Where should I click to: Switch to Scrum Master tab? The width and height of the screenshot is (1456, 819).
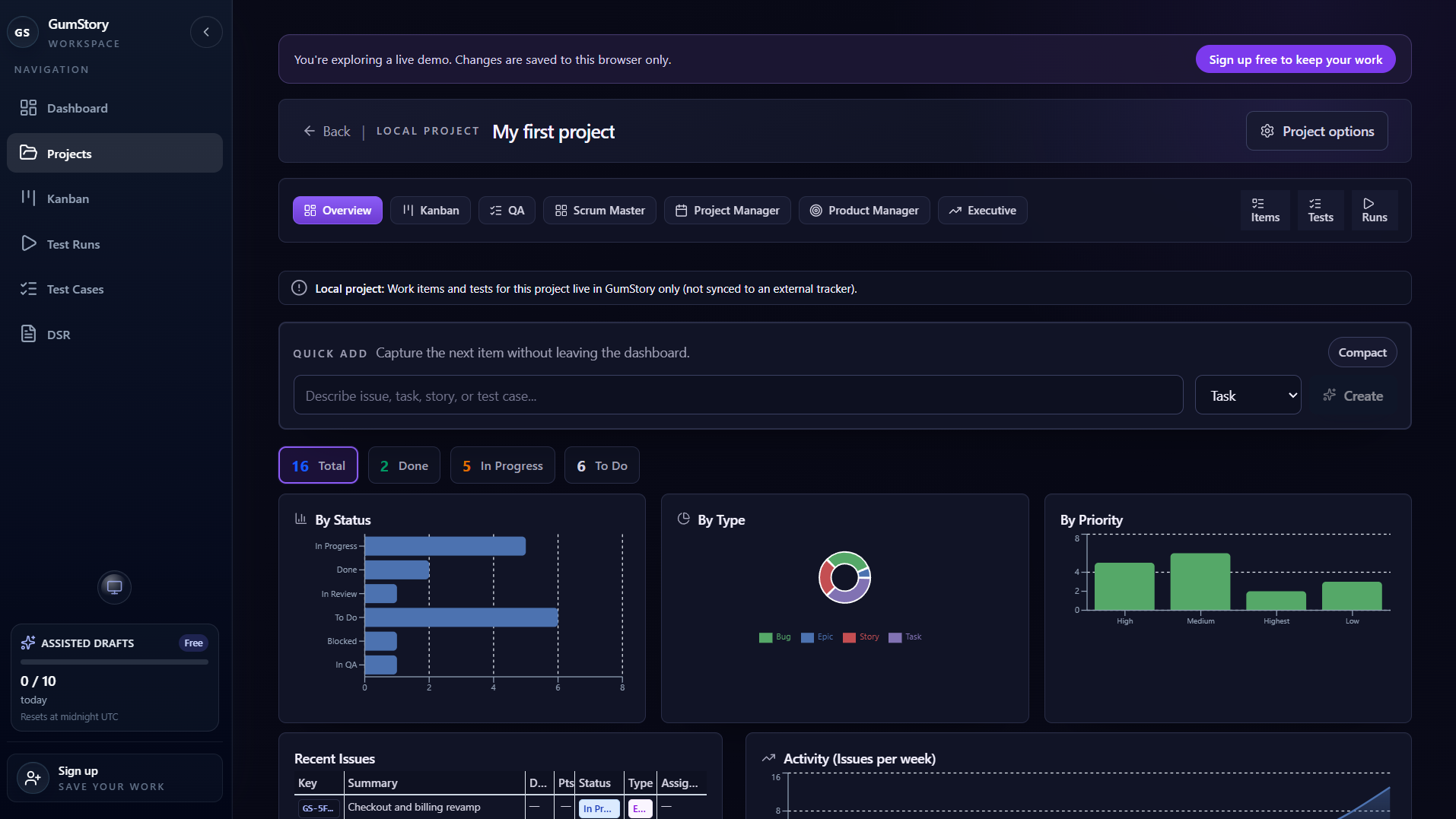tap(599, 211)
